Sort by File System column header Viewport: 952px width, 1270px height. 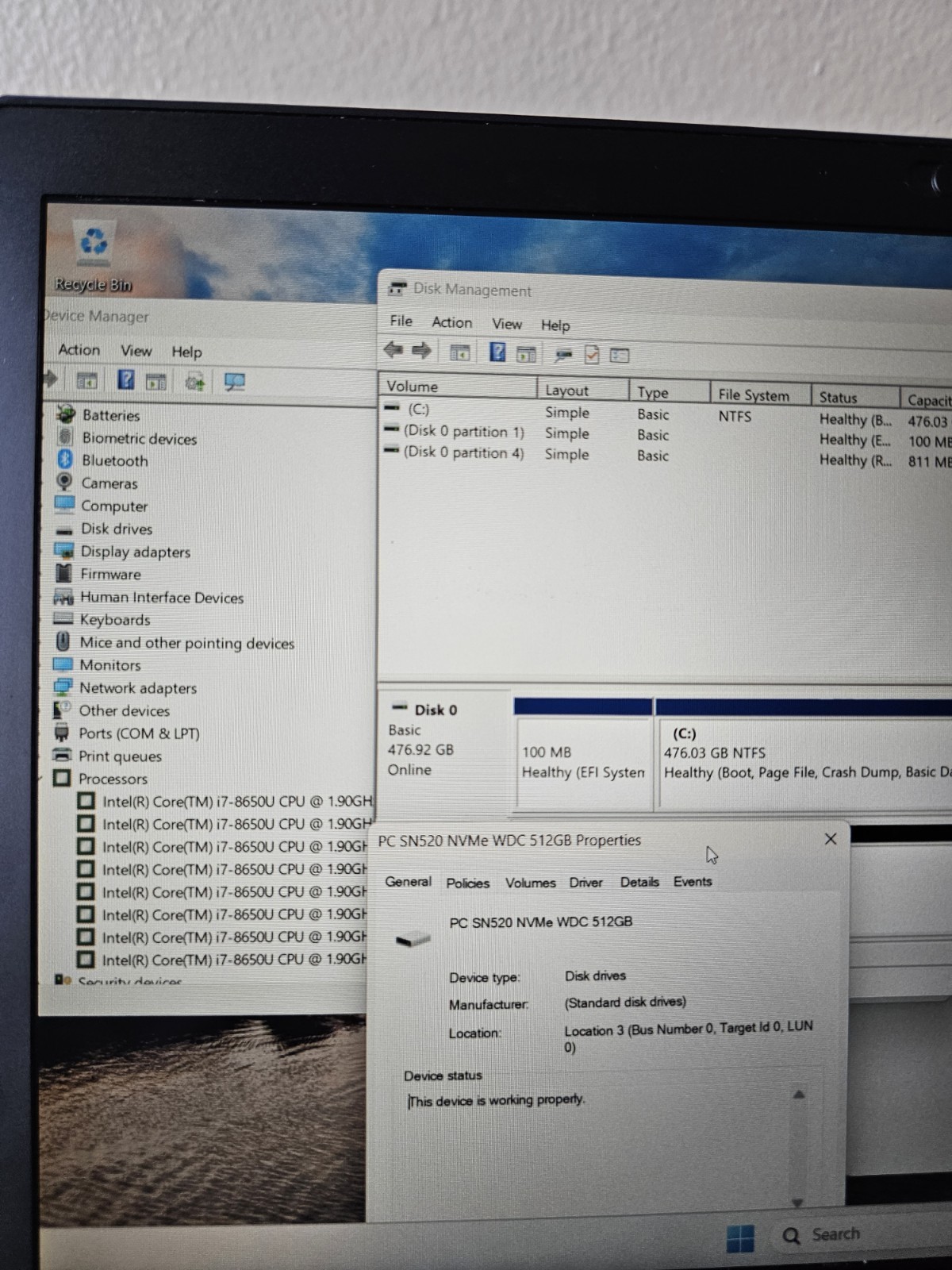760,394
